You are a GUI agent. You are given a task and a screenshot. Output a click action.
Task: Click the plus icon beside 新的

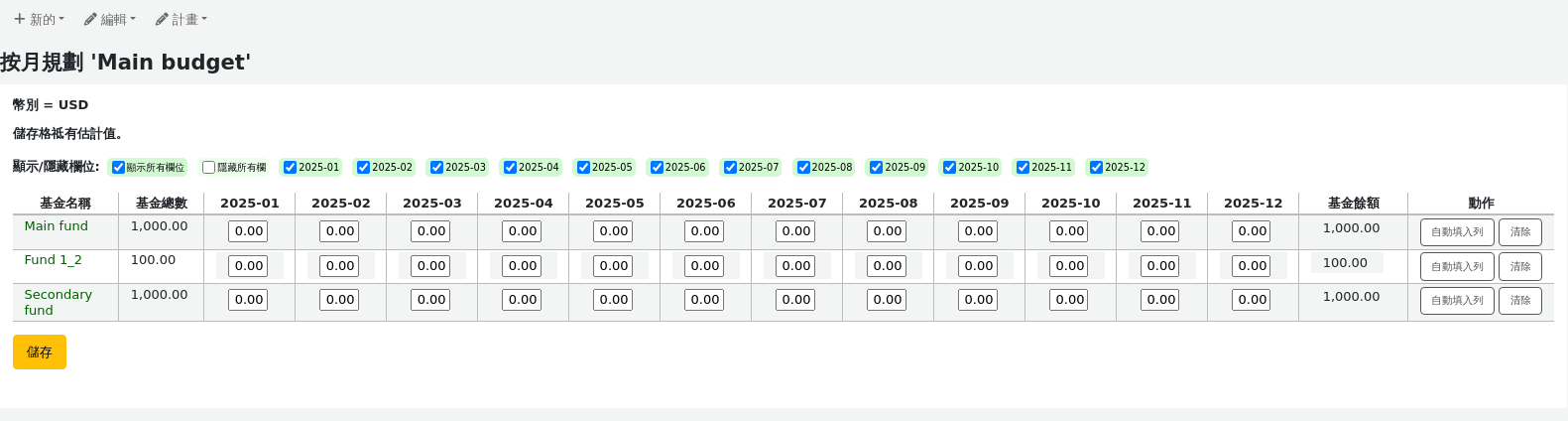coord(19,19)
